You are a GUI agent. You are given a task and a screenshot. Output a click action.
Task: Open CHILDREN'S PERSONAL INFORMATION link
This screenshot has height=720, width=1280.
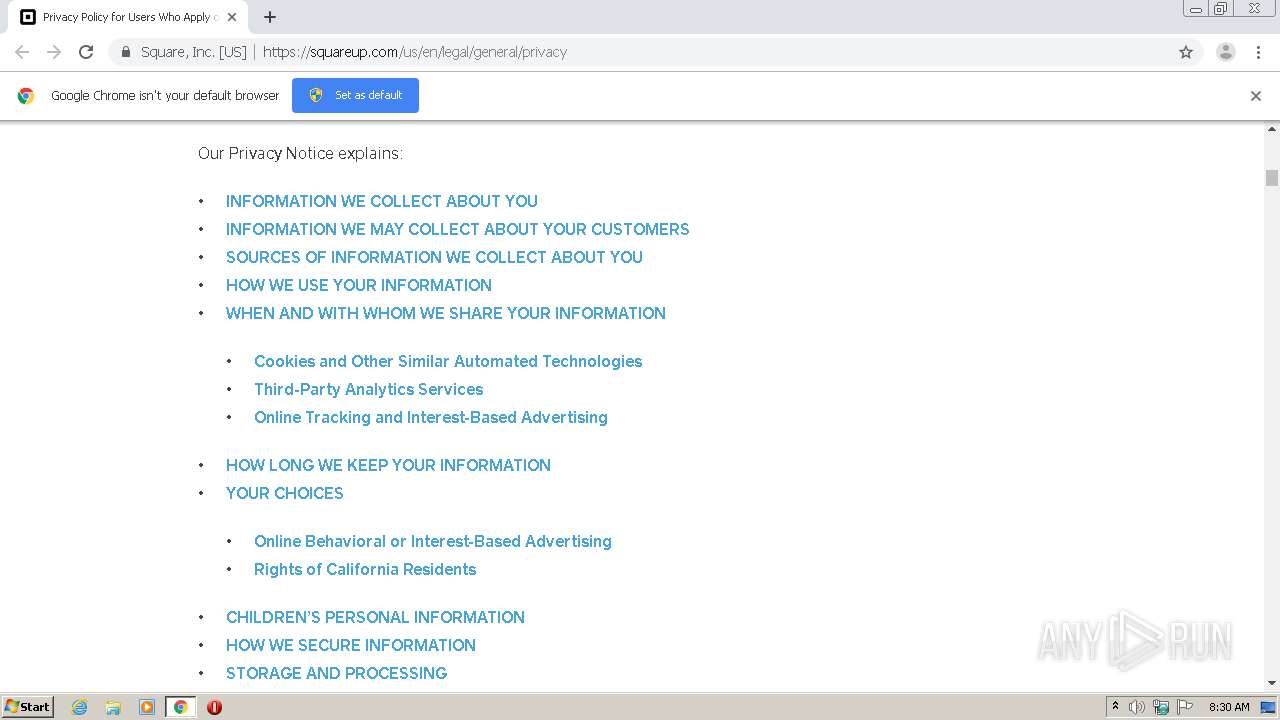[375, 617]
